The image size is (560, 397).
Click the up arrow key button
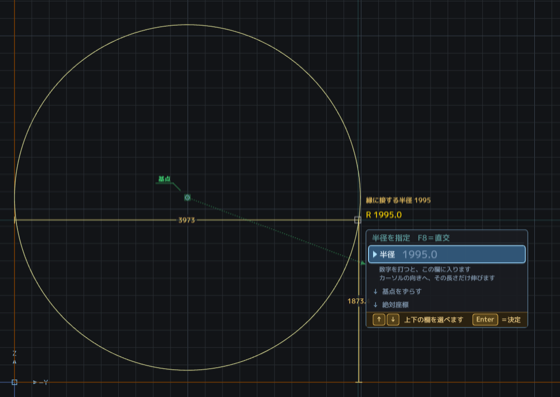[379, 320]
